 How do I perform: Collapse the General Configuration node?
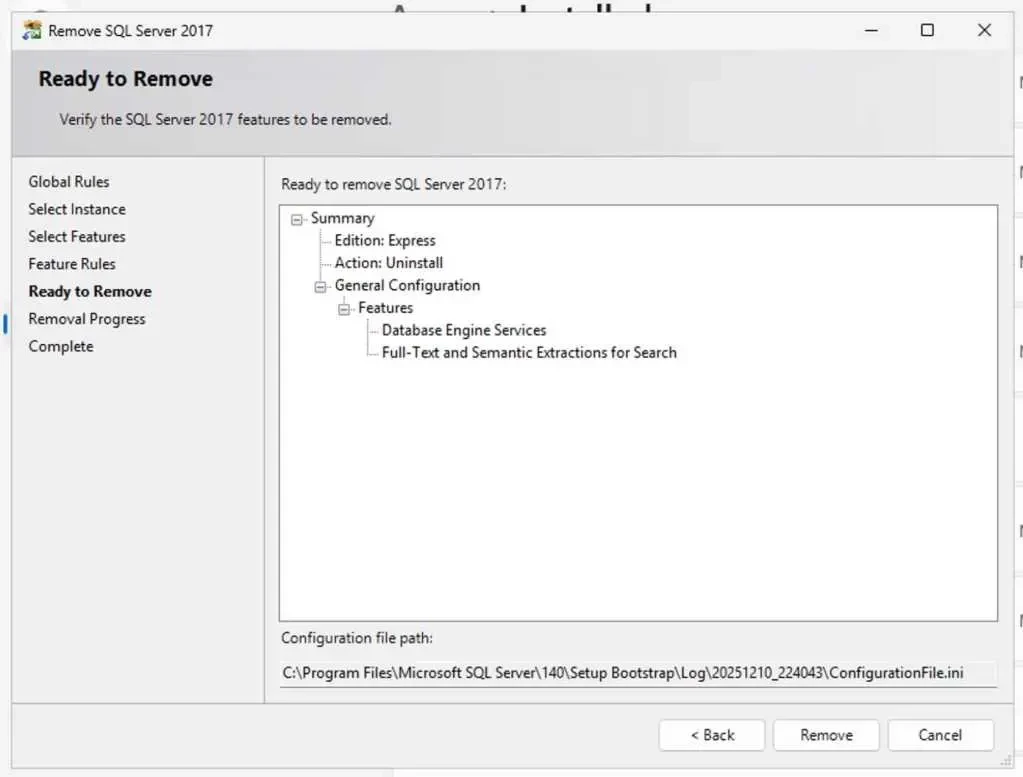point(320,287)
